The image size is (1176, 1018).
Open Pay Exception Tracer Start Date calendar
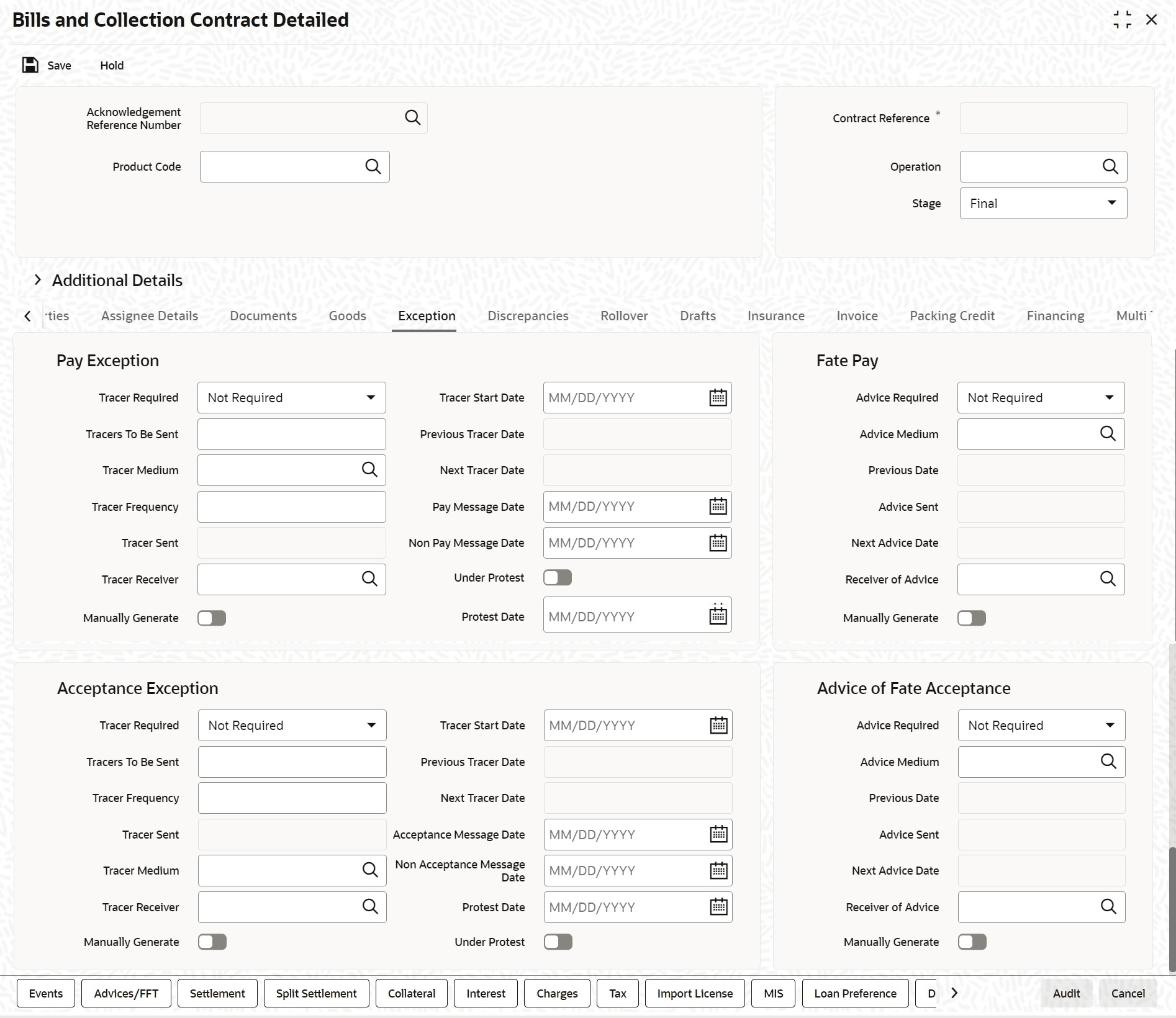click(718, 397)
